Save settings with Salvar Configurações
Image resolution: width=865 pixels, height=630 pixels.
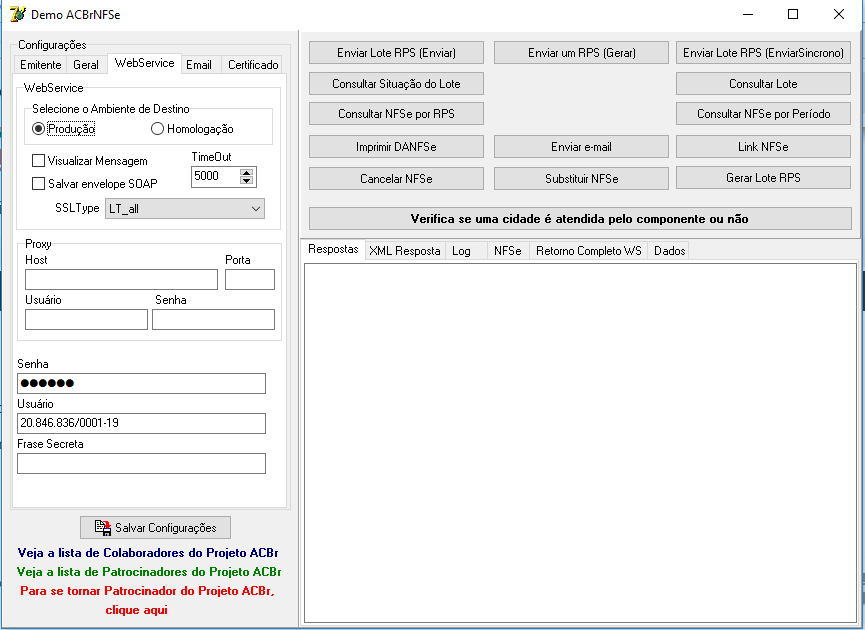coord(156,527)
